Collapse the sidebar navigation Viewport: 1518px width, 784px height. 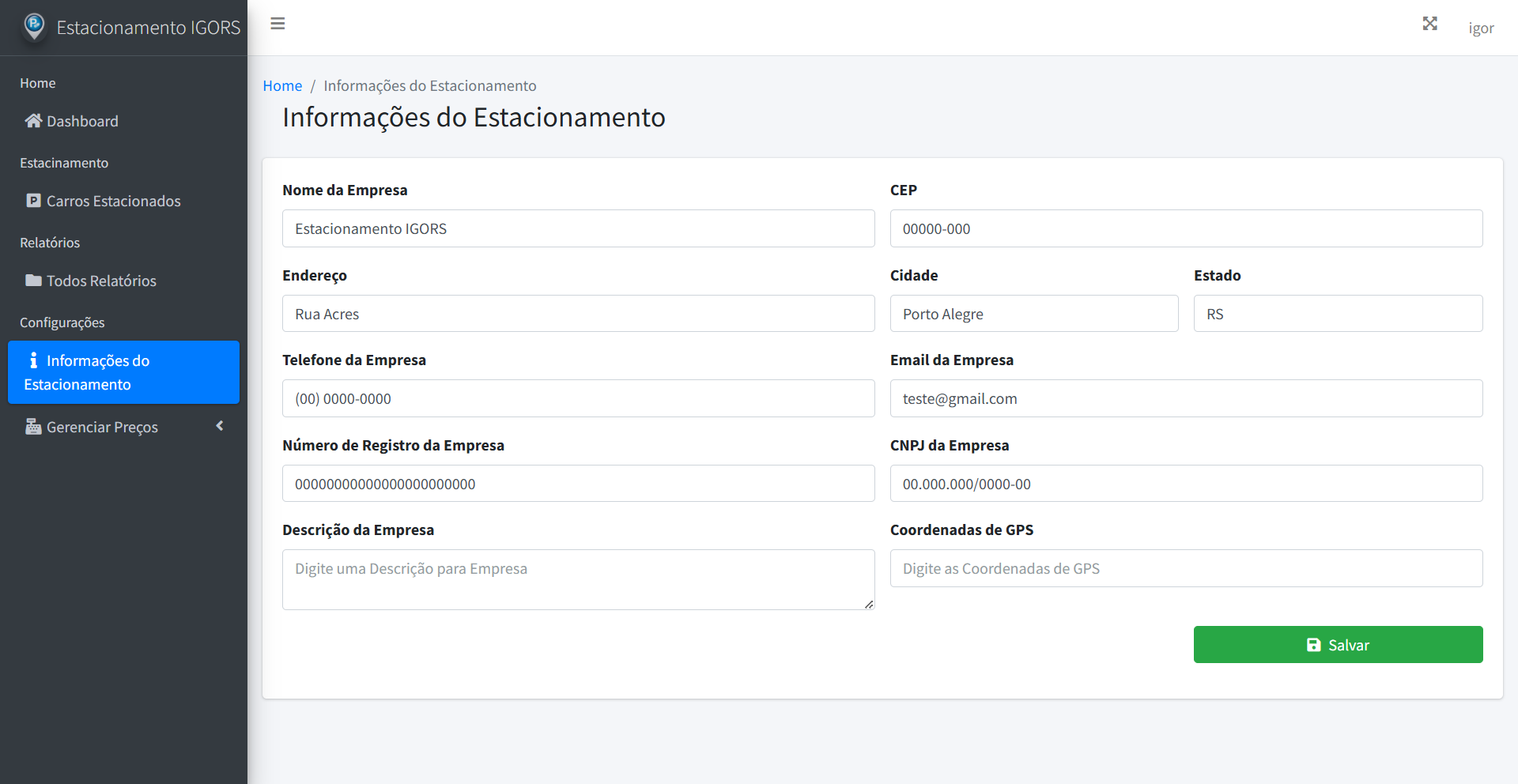(x=278, y=24)
